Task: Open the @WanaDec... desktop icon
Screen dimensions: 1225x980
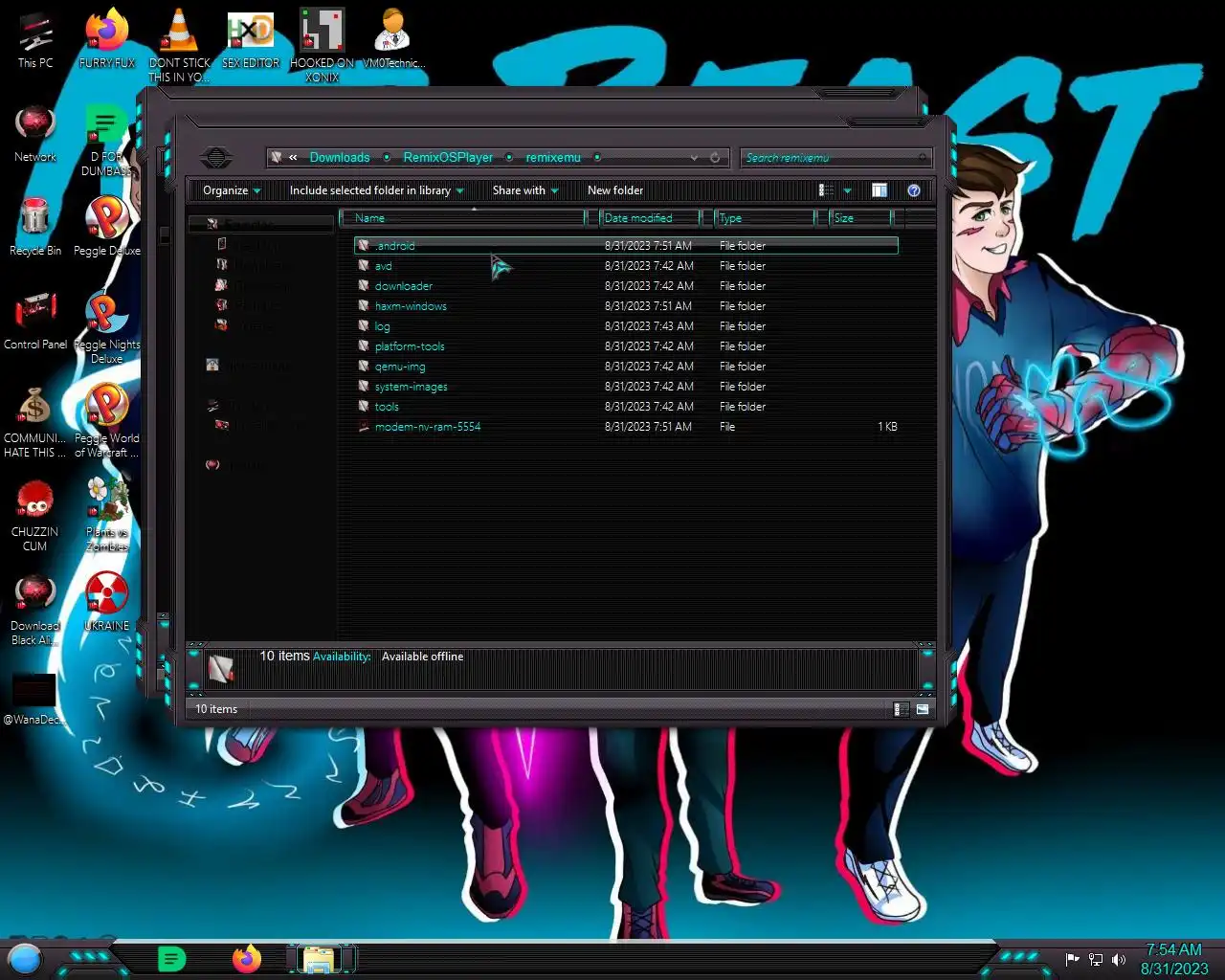Action: click(34, 699)
